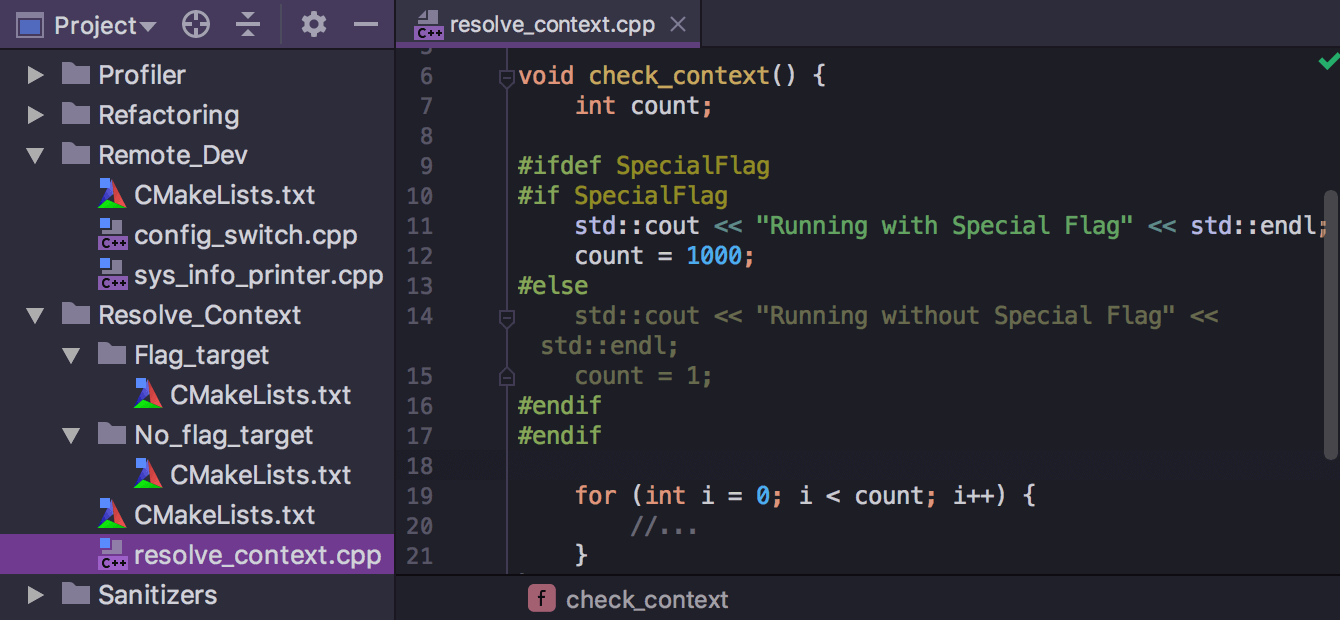1340x620 pixels.
Task: Click the locate/select opened file crosshair icon
Action: coord(196,25)
